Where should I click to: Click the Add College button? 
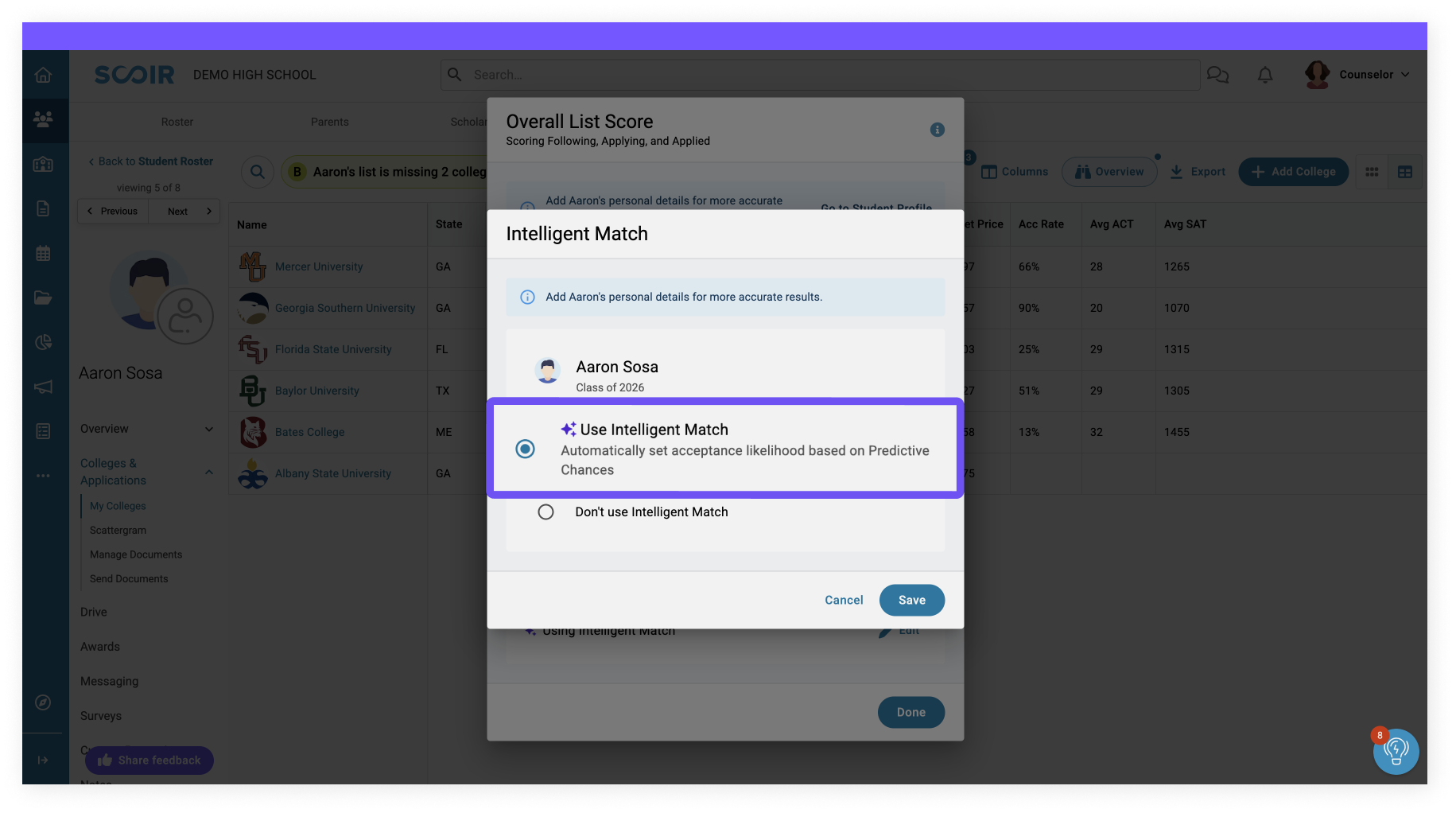(1294, 172)
